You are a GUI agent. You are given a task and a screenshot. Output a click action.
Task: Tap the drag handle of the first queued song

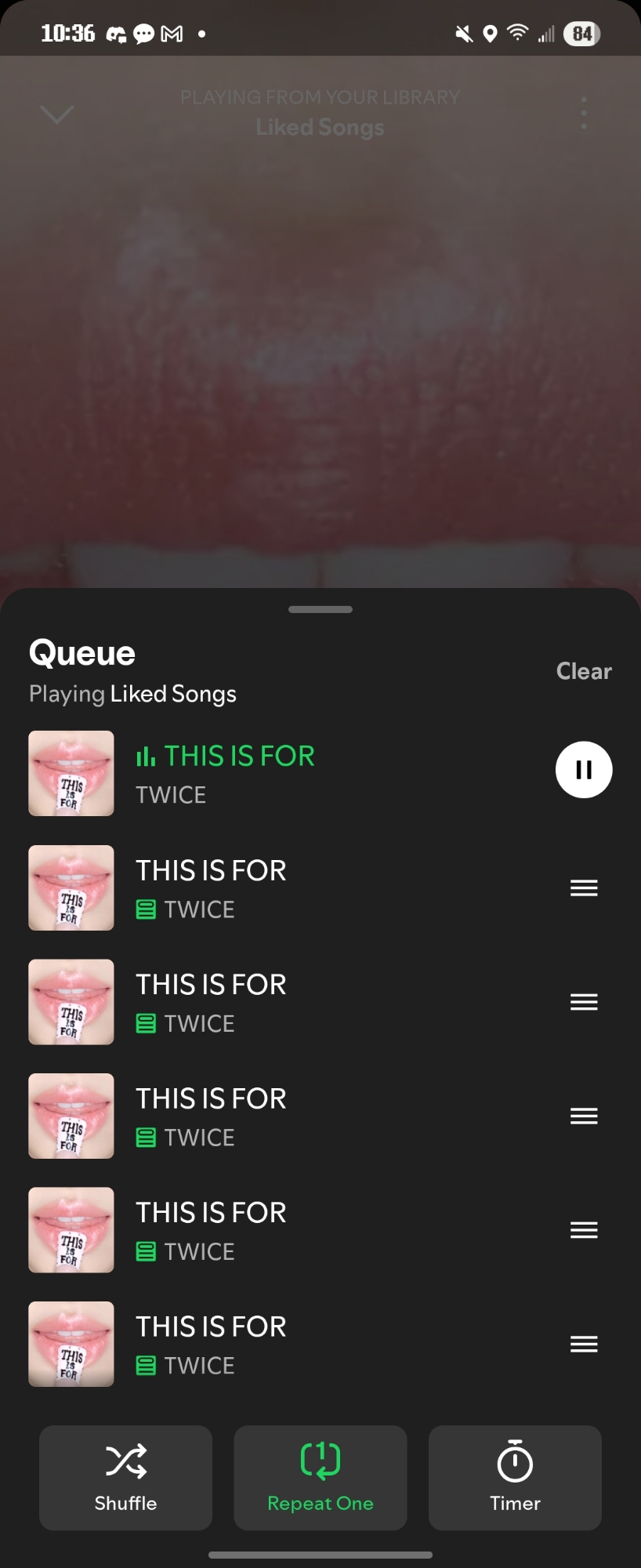coord(584,888)
